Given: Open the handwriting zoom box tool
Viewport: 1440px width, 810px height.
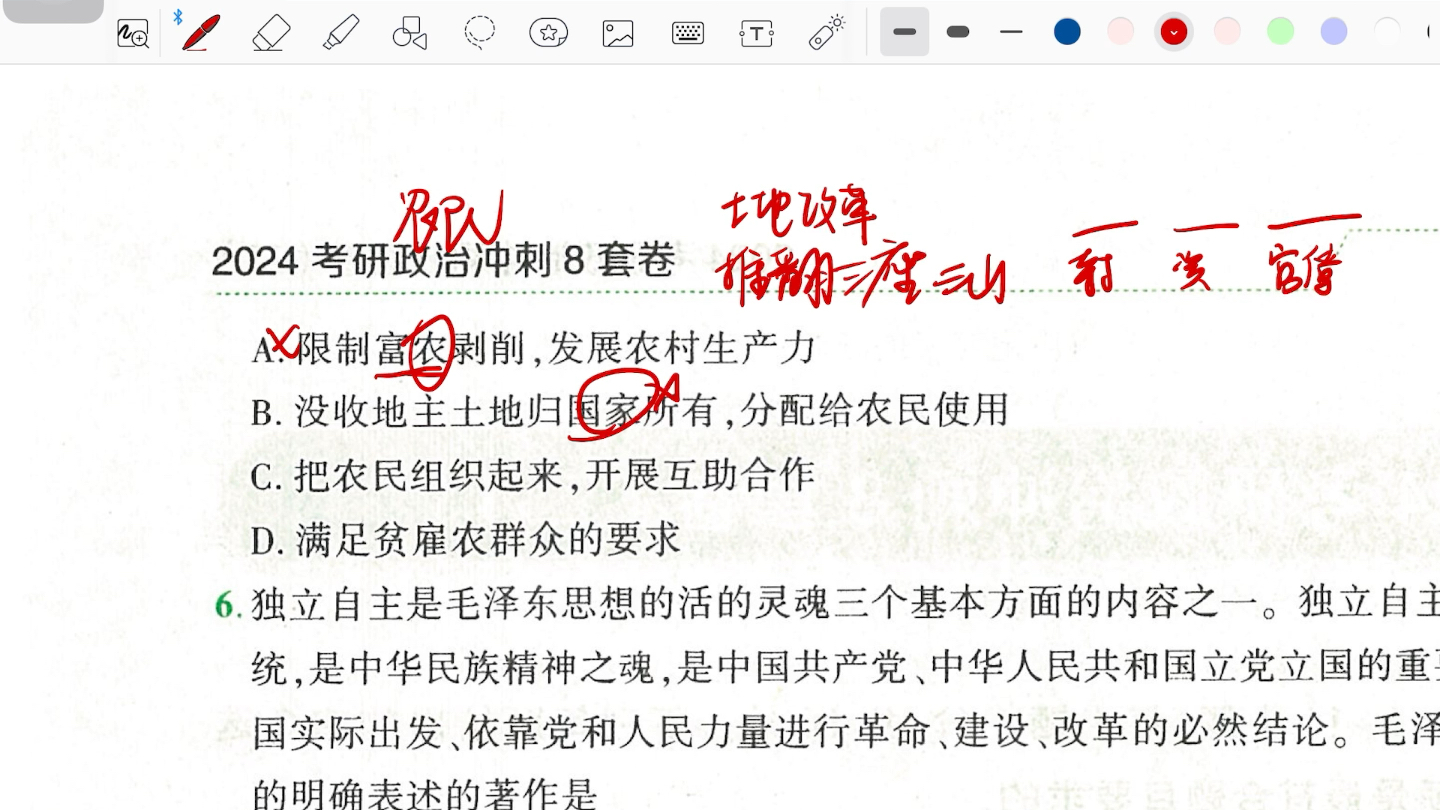Looking at the screenshot, I should pyautogui.click(x=133, y=33).
